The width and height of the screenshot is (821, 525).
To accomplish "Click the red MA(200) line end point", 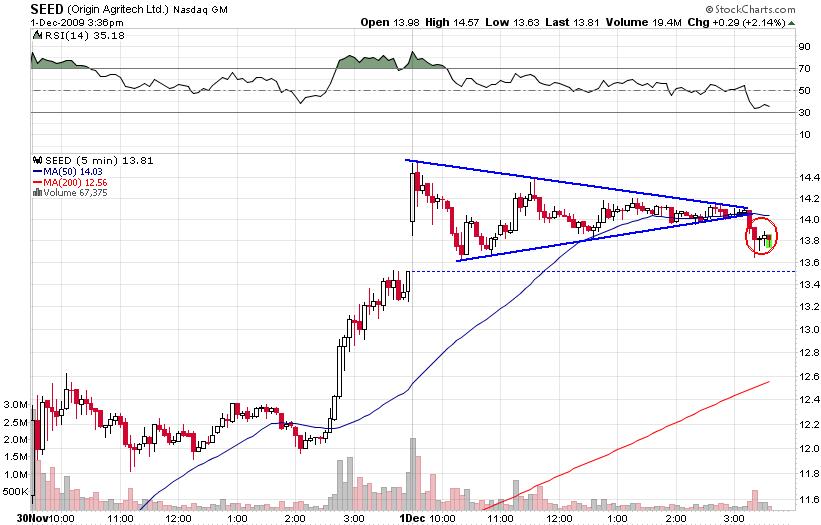I will pyautogui.click(x=769, y=382).
